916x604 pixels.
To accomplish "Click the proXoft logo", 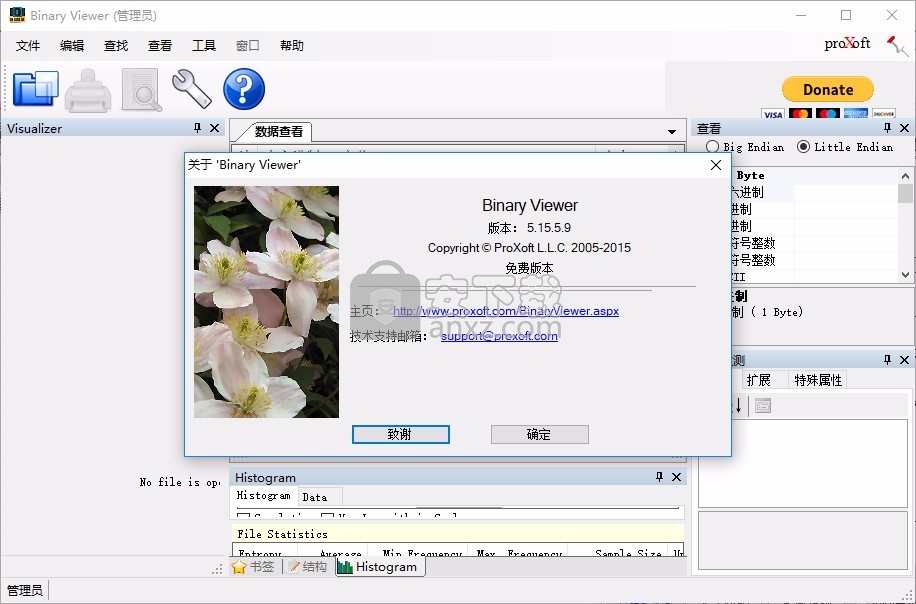I will 847,43.
